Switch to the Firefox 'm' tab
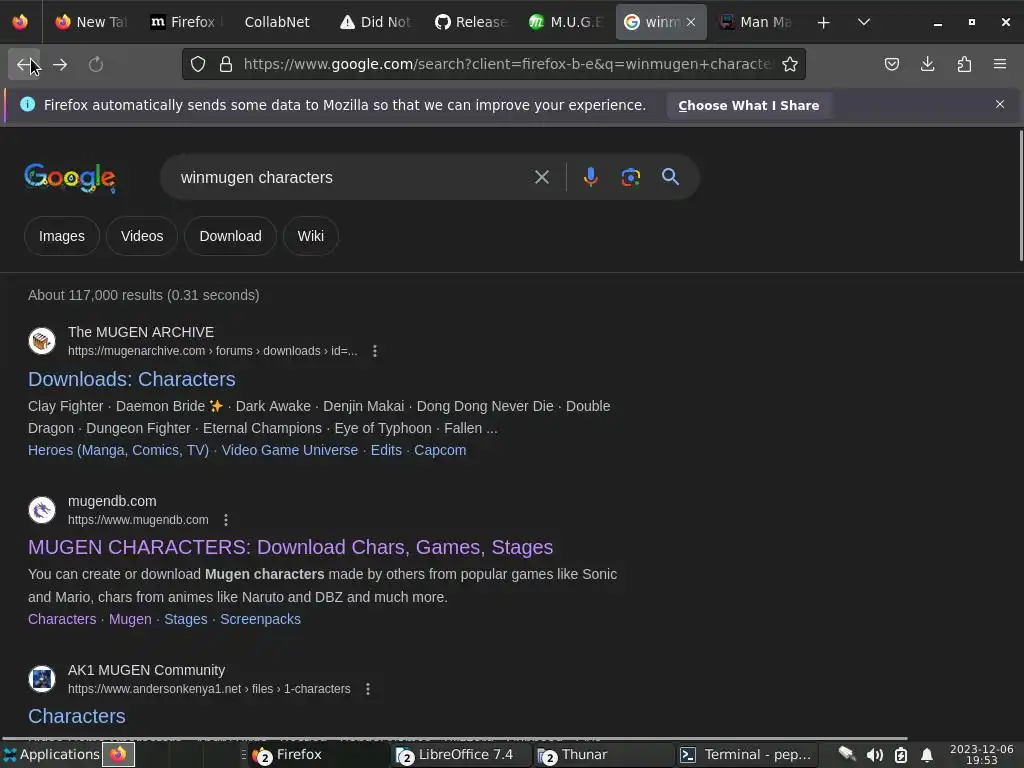The height and width of the screenshot is (768, 1024). pyautogui.click(x=186, y=22)
